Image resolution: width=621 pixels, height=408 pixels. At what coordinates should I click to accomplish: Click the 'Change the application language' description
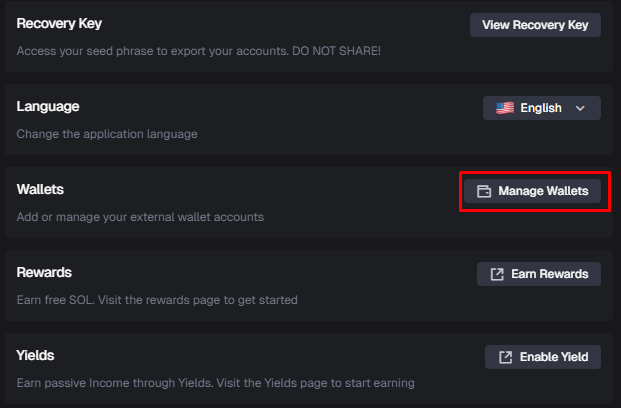(107, 133)
